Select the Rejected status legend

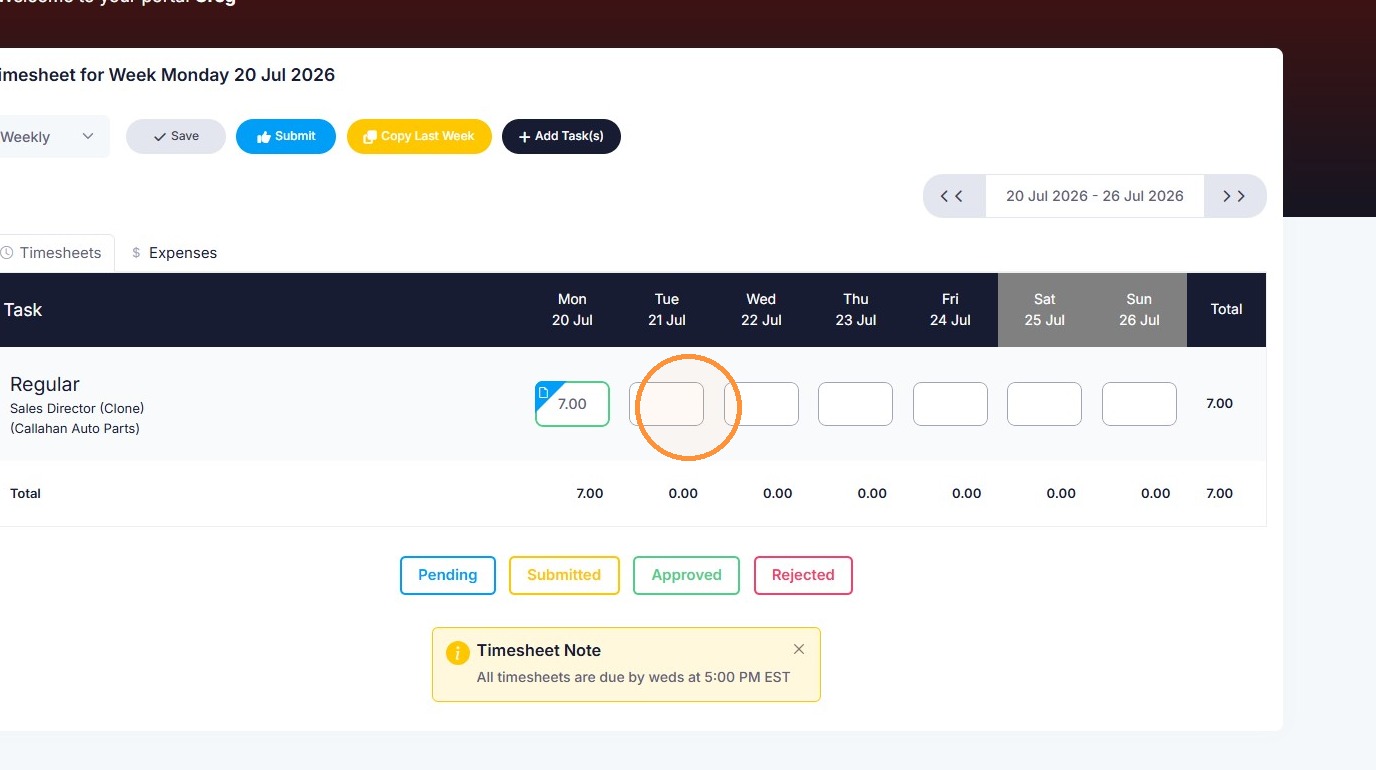tap(803, 575)
